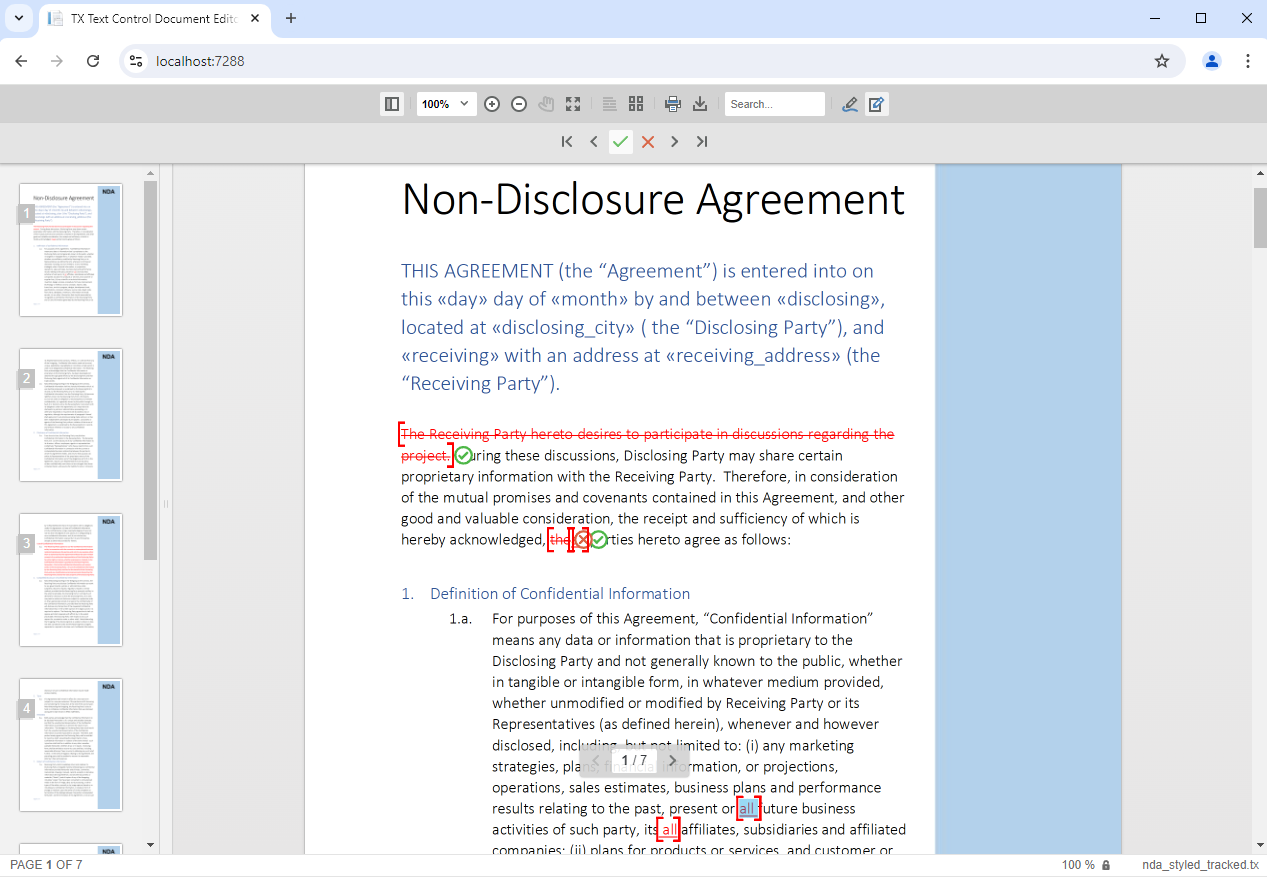Go to first tracked change

(x=567, y=142)
